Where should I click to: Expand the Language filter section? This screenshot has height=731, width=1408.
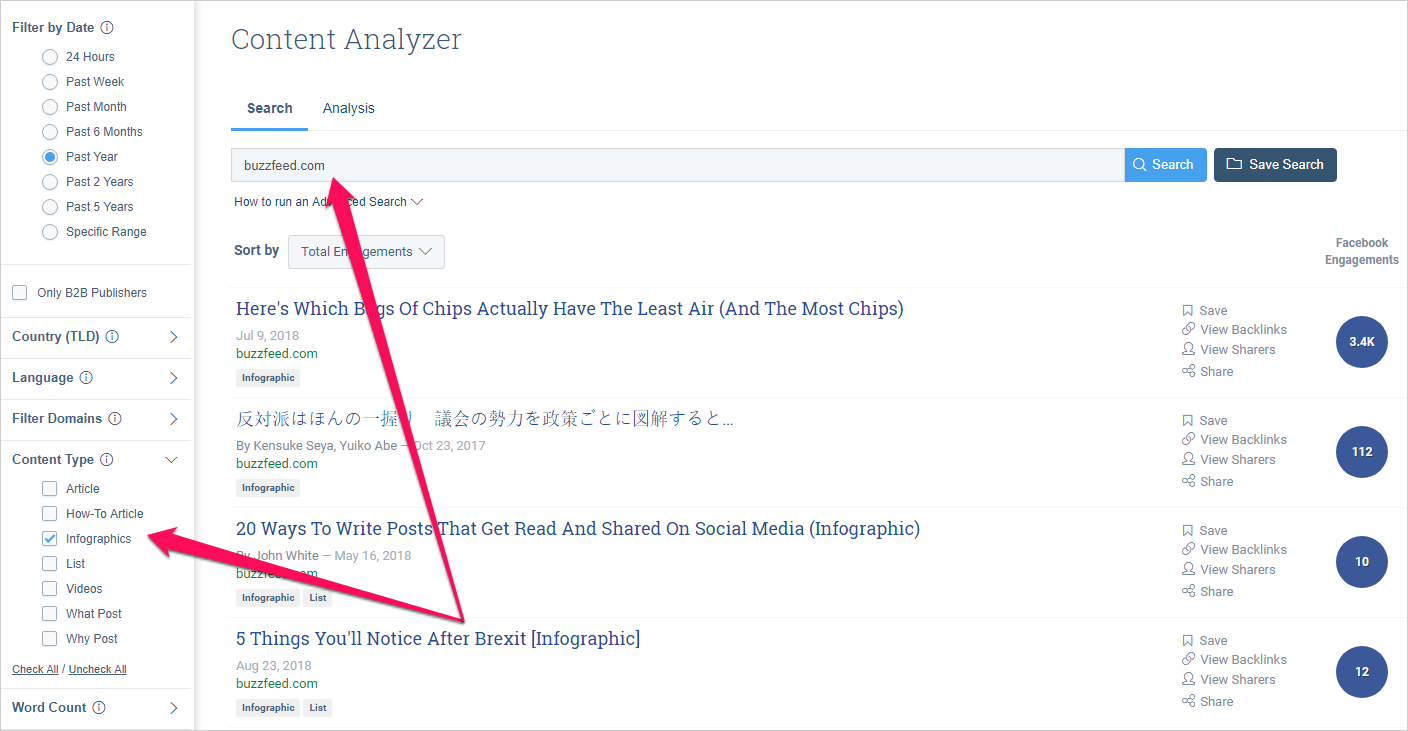pos(173,378)
